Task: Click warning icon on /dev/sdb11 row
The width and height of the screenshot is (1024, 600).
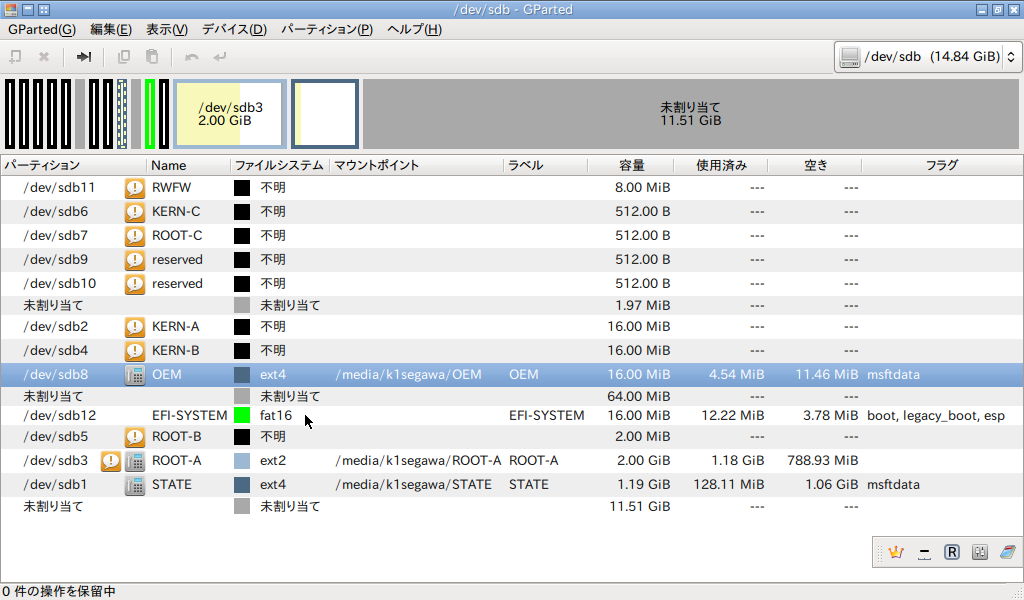Action: point(135,188)
